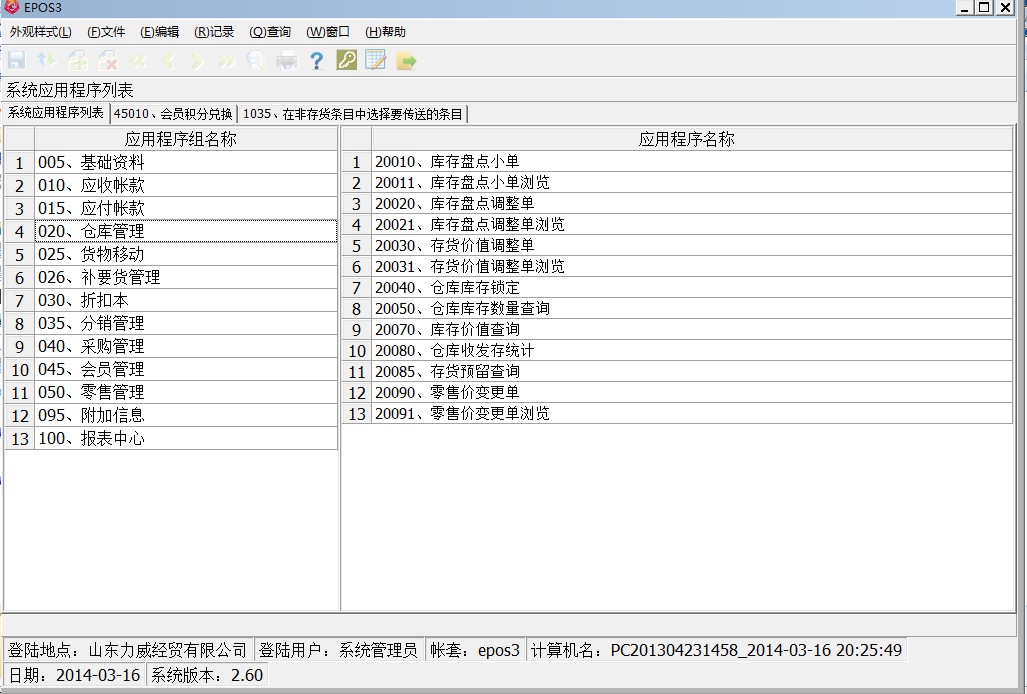
Task: Click the floppy disk save icon
Action: 17,61
